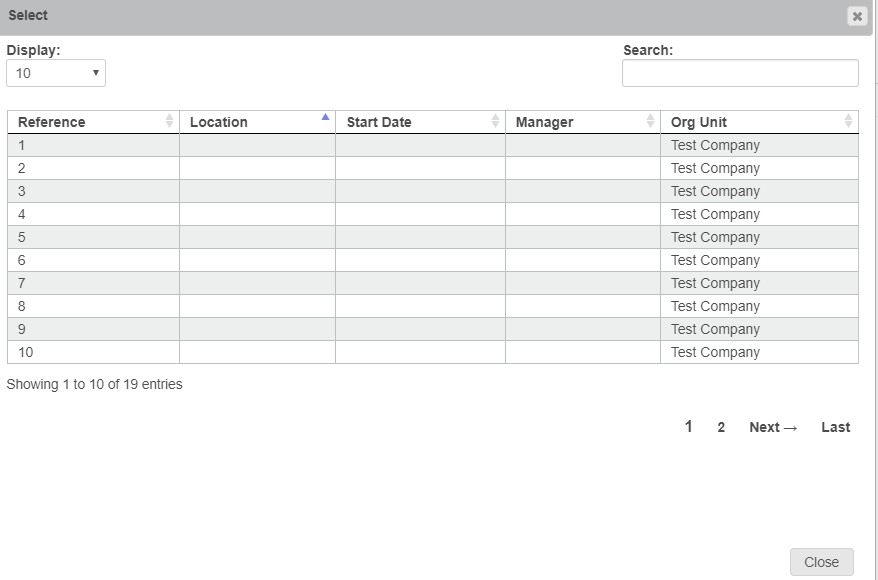The height and width of the screenshot is (580, 878).
Task: Click inside the Search text field
Action: [740, 73]
